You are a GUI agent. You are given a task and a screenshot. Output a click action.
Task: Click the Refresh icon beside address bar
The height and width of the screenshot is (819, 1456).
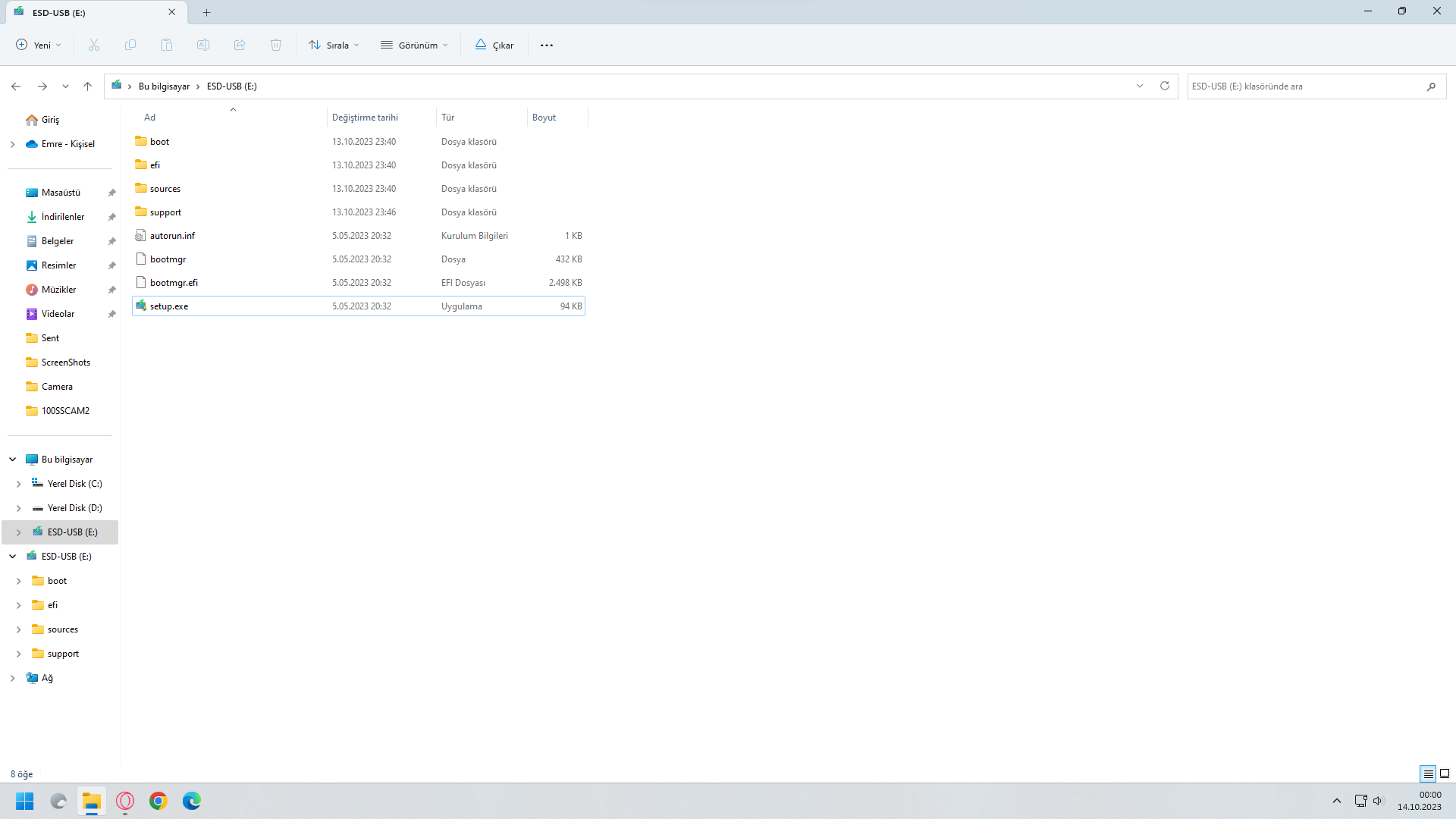(1165, 86)
